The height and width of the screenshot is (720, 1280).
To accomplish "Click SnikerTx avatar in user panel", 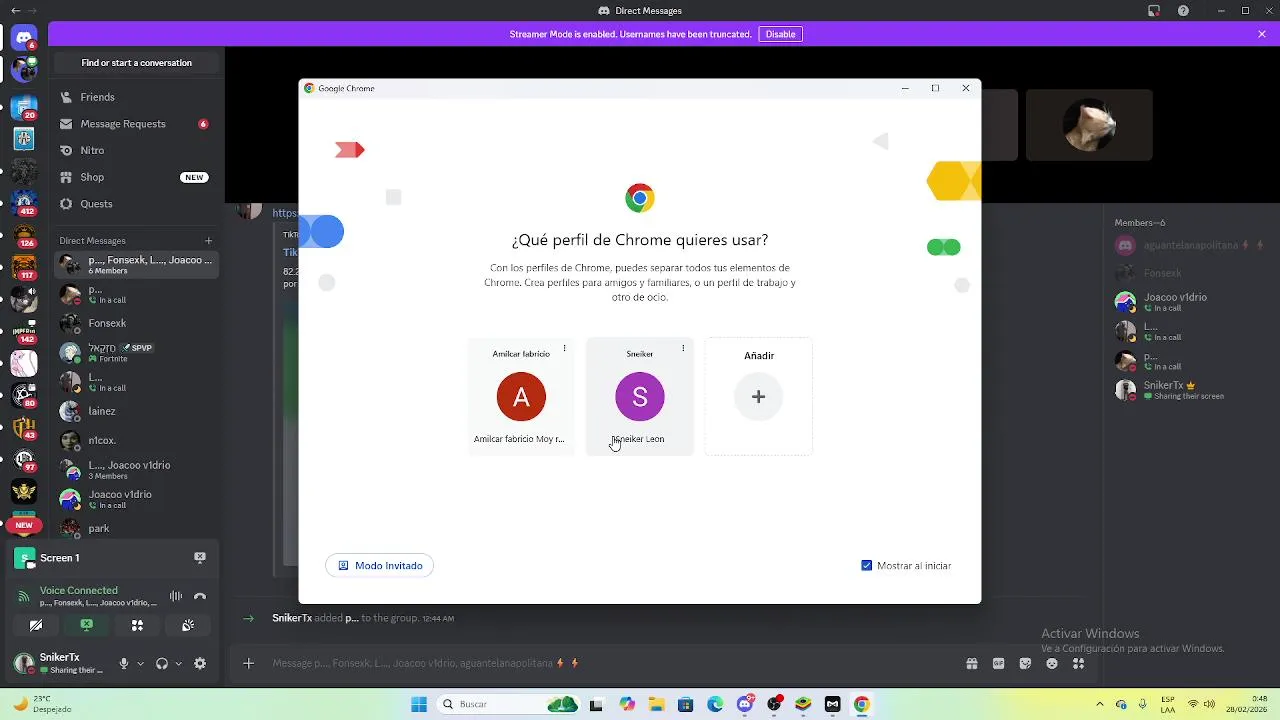I will tap(24, 663).
